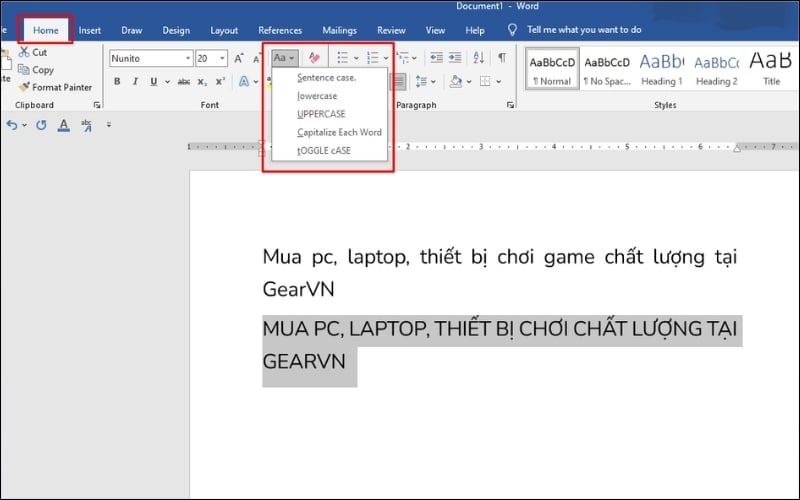The image size is (800, 500).
Task: Click the Redo arrow in quick access
Action: (41, 124)
